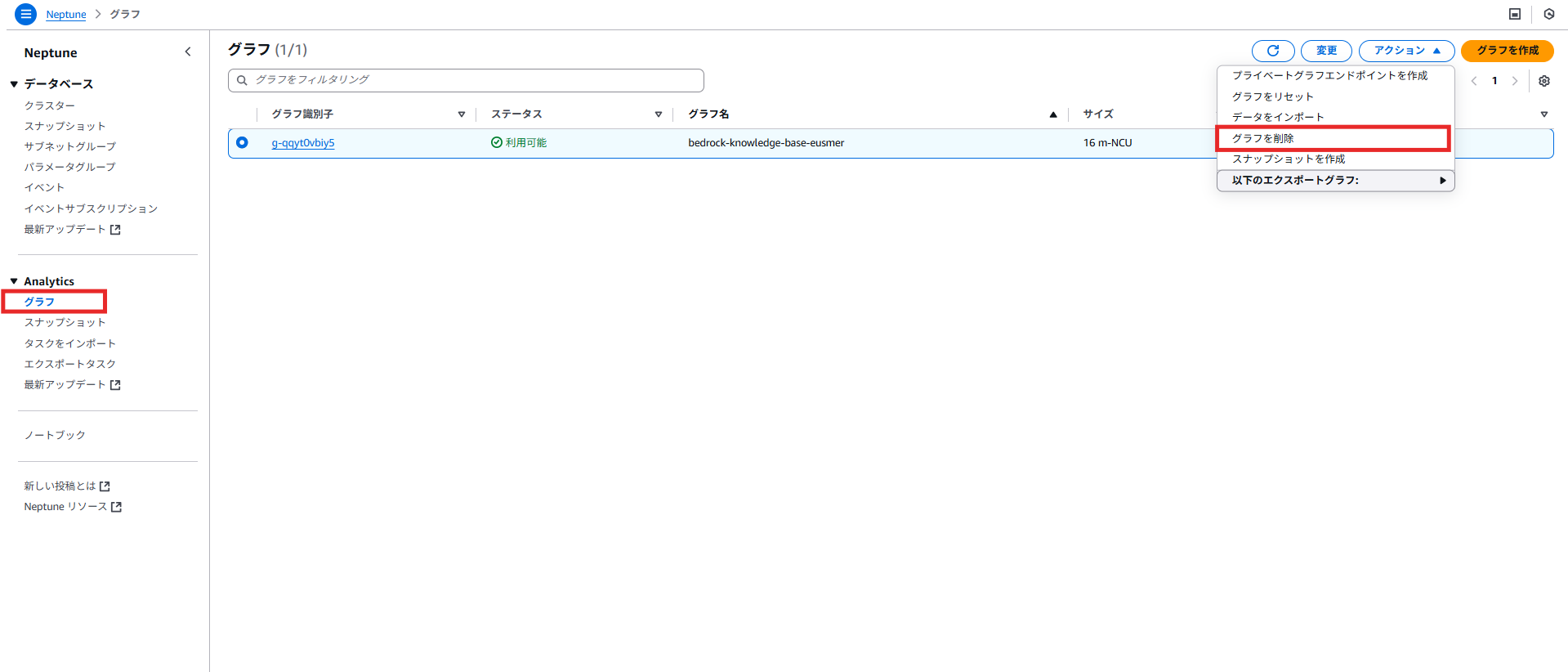Open the g-qqyt0vbiy5 graph link
The height and width of the screenshot is (672, 1568).
[x=303, y=143]
